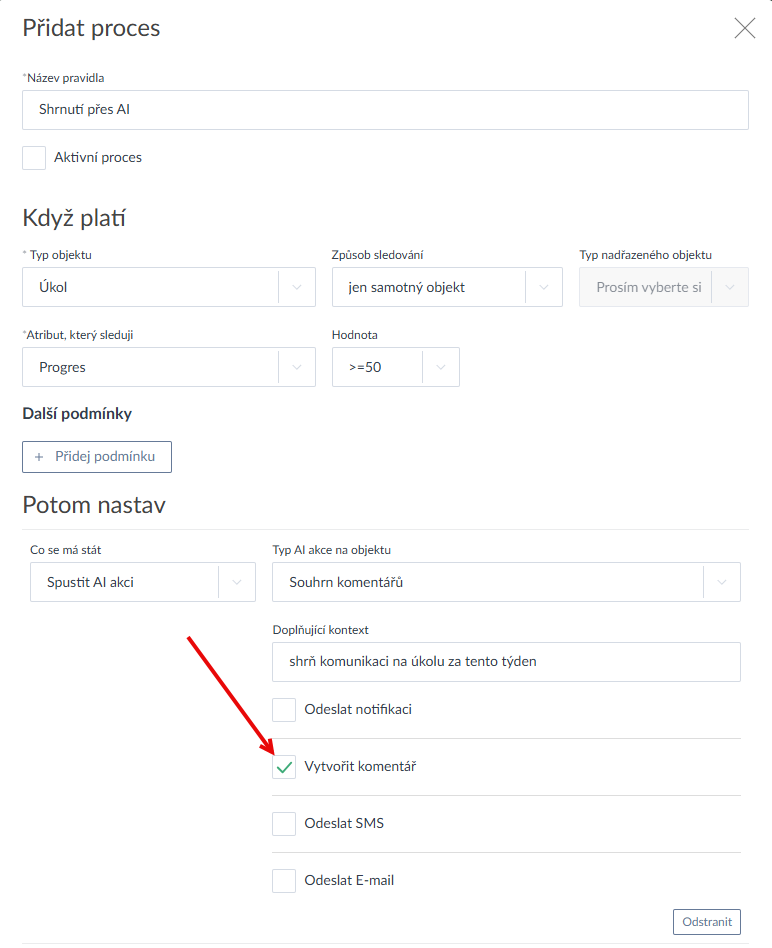Click into the Název pravidla text field
This screenshot has height=948, width=772.
click(x=385, y=110)
